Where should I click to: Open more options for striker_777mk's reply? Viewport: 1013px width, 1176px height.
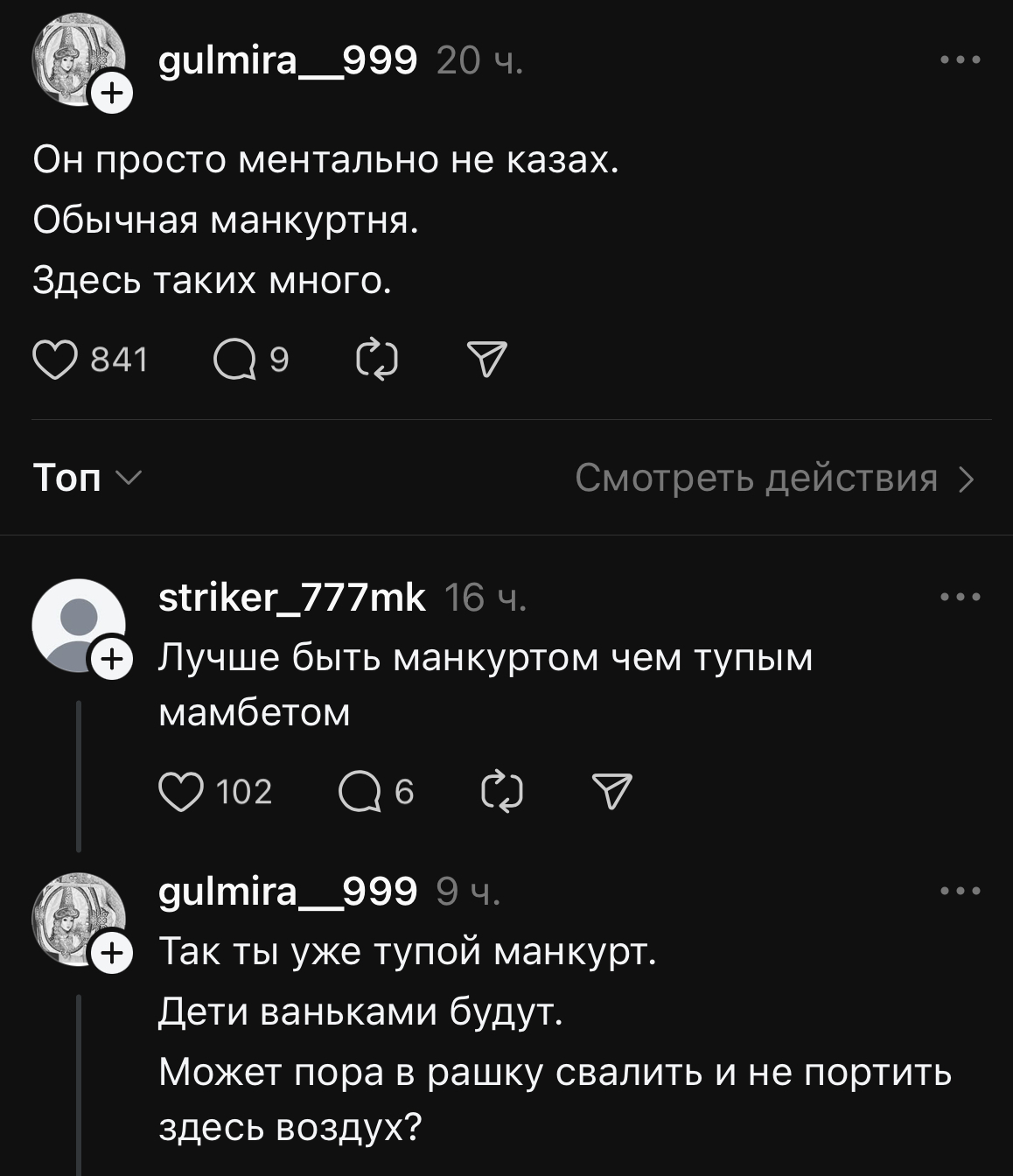961,598
